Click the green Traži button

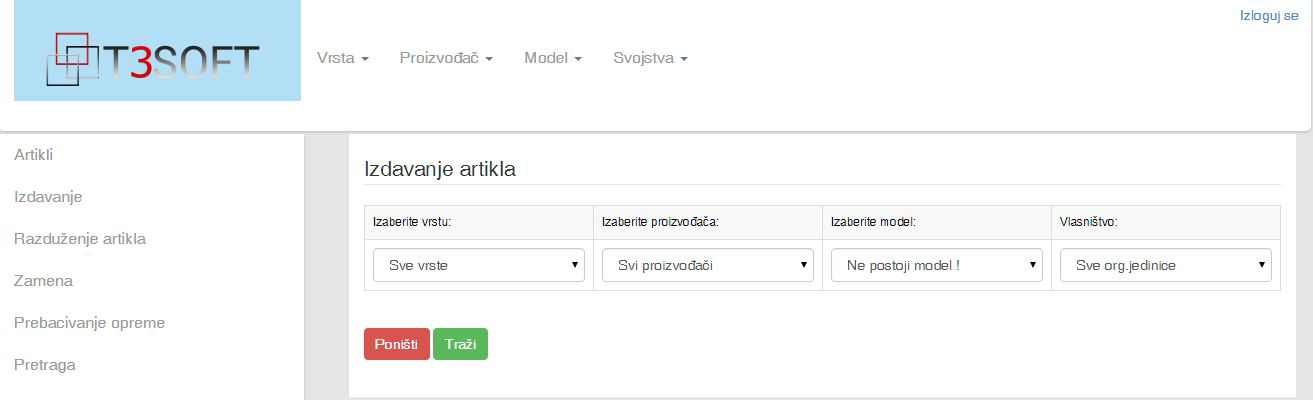pyautogui.click(x=460, y=344)
